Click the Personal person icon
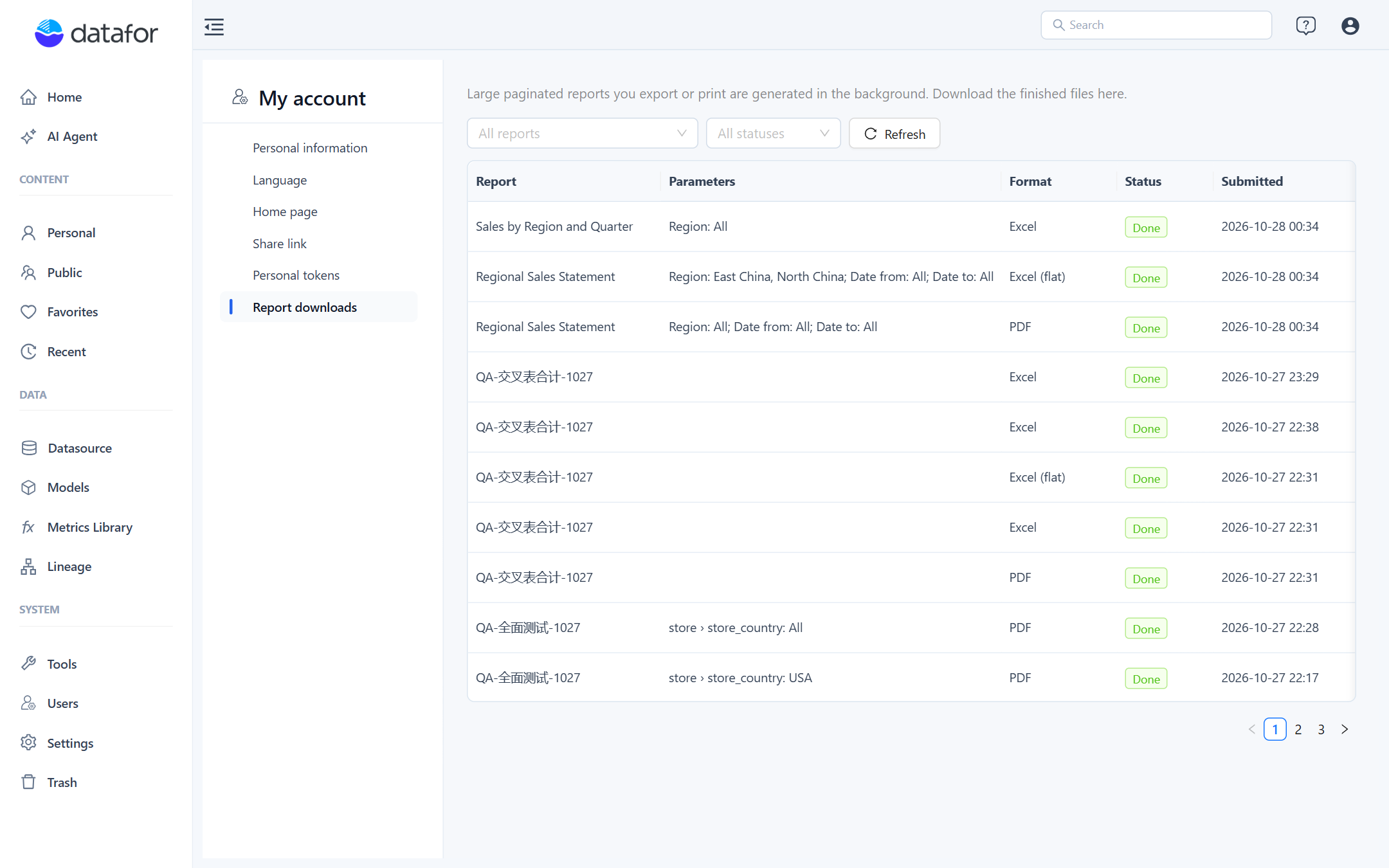 tap(28, 233)
